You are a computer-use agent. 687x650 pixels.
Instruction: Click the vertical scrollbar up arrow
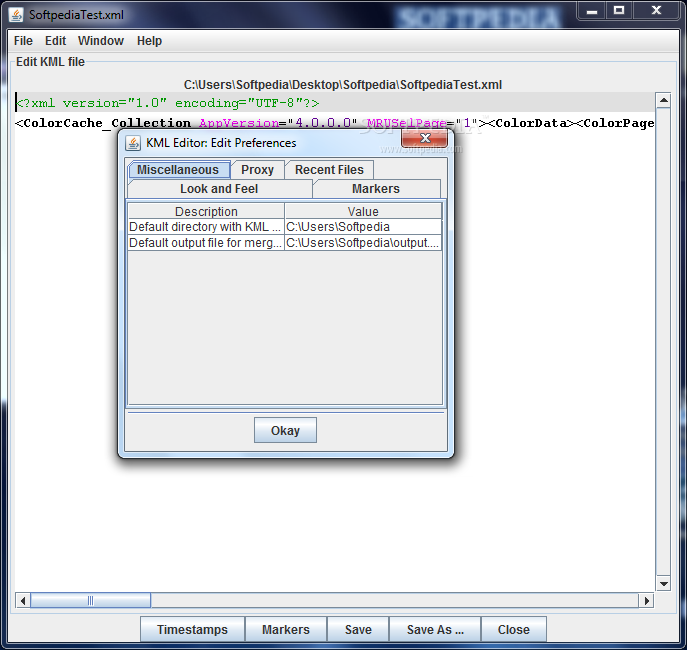point(663,101)
